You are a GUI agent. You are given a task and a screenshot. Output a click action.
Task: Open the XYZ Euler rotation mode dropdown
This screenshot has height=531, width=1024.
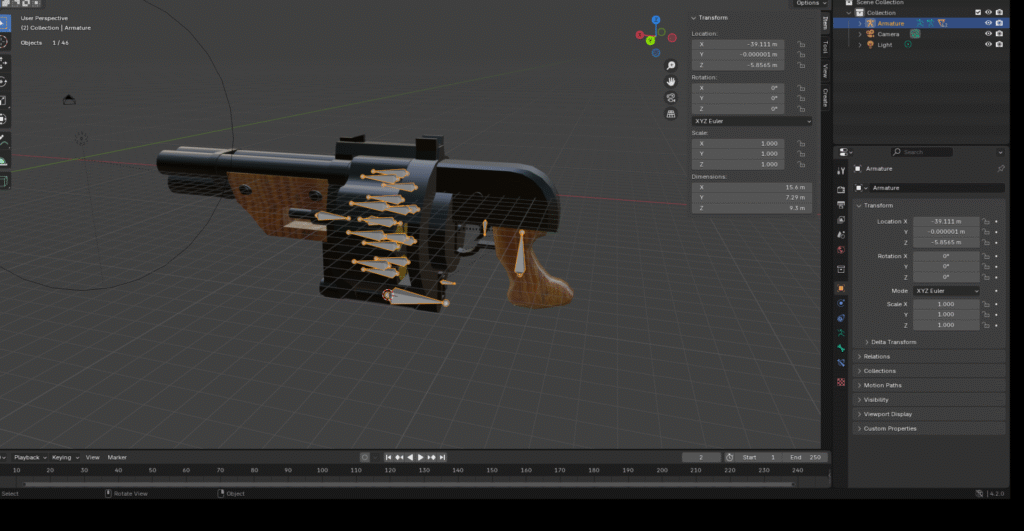(944, 291)
